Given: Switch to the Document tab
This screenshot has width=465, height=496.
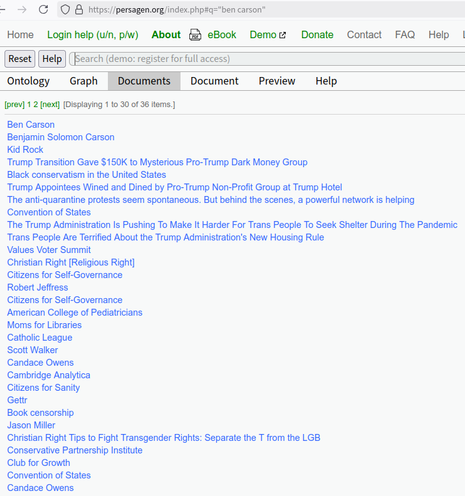Looking at the screenshot, I should [x=214, y=81].
